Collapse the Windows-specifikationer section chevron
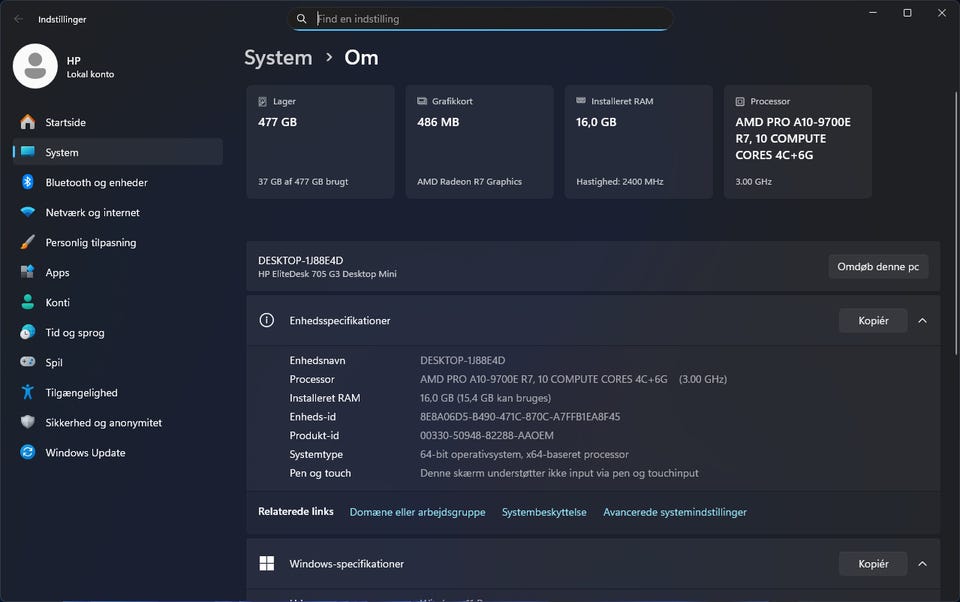This screenshot has height=602, width=960. 922,564
